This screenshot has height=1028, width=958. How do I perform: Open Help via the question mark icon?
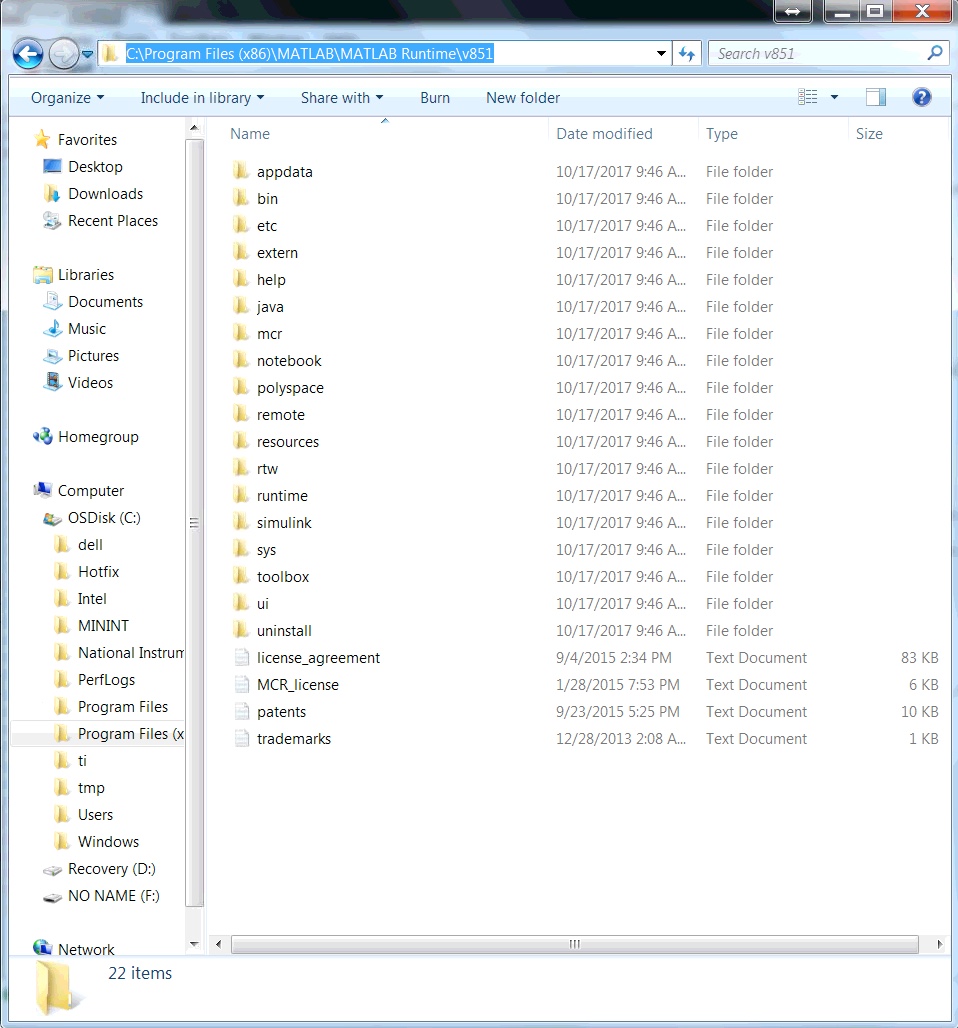[x=921, y=97]
